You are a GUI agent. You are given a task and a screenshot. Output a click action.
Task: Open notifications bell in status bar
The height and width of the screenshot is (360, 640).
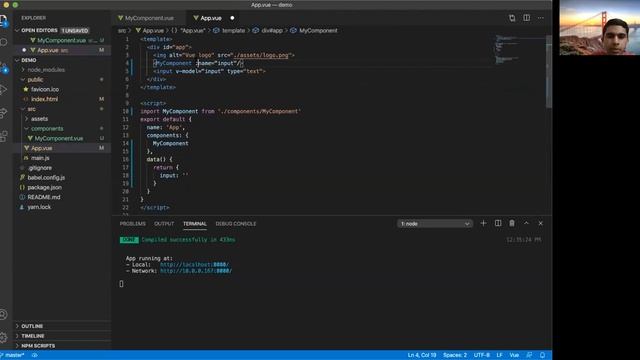pos(542,355)
